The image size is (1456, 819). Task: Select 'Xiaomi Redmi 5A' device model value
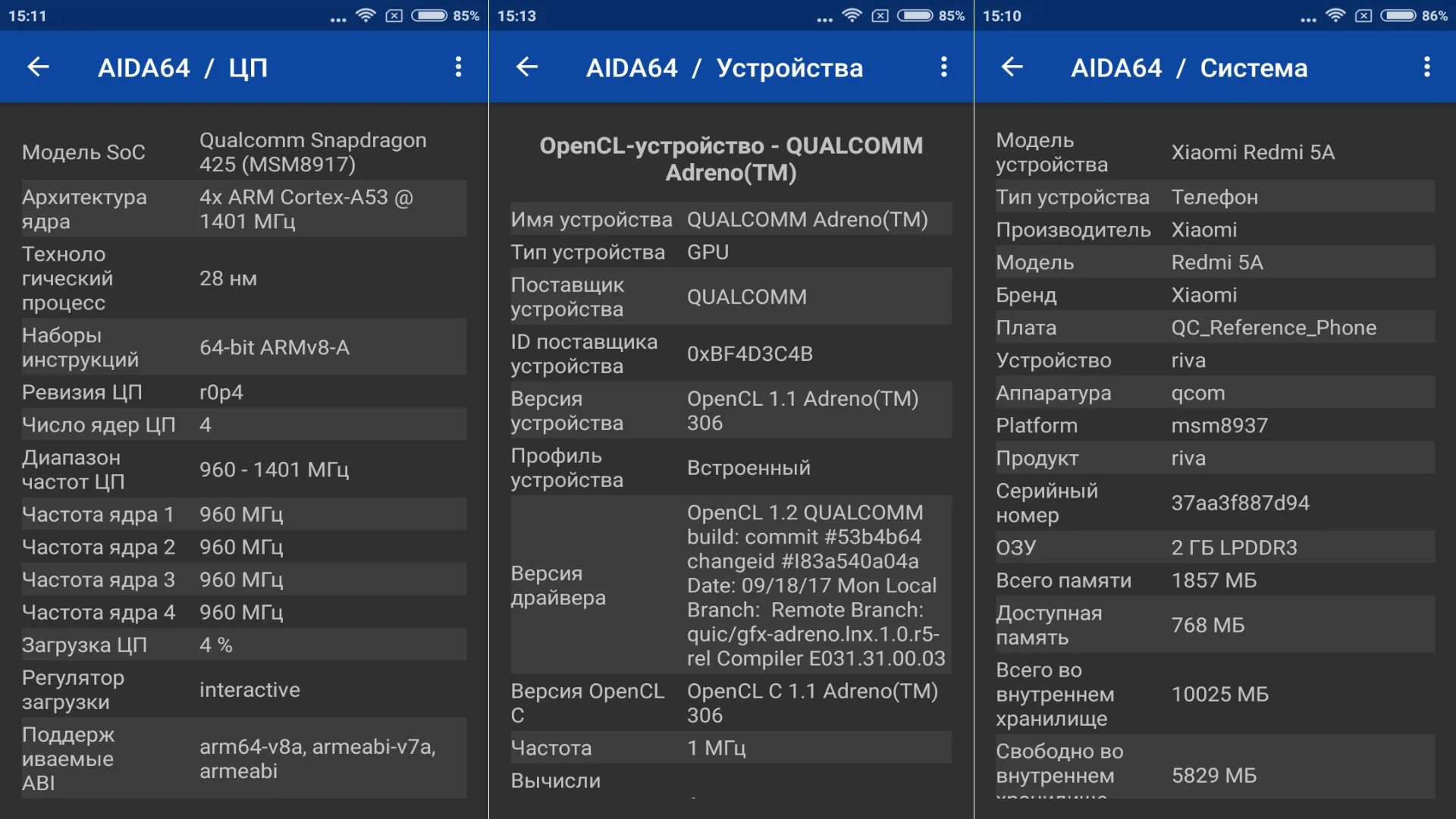(1253, 152)
